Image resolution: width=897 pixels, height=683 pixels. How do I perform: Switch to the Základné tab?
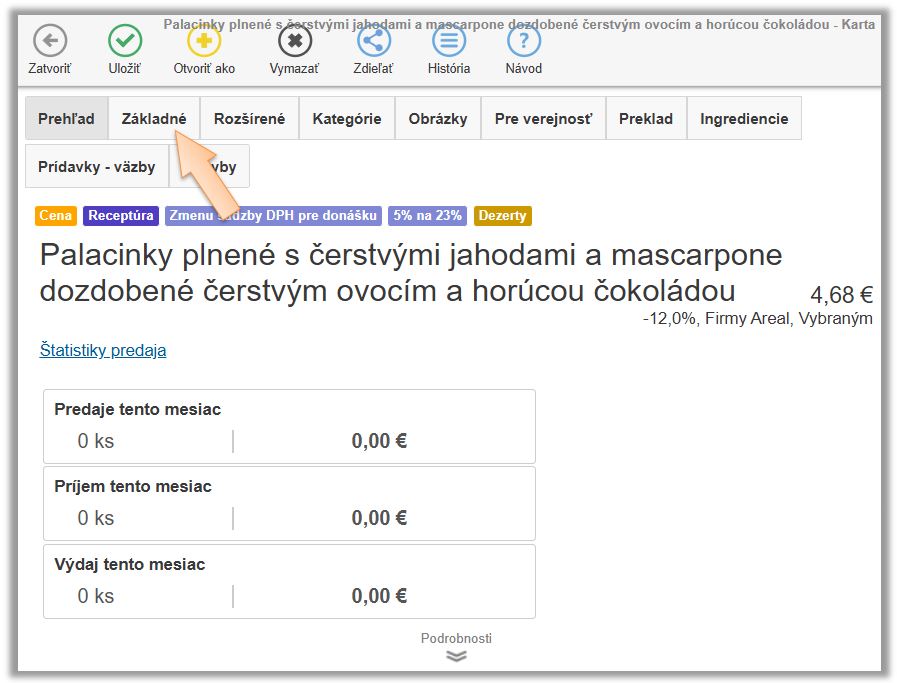click(x=154, y=118)
